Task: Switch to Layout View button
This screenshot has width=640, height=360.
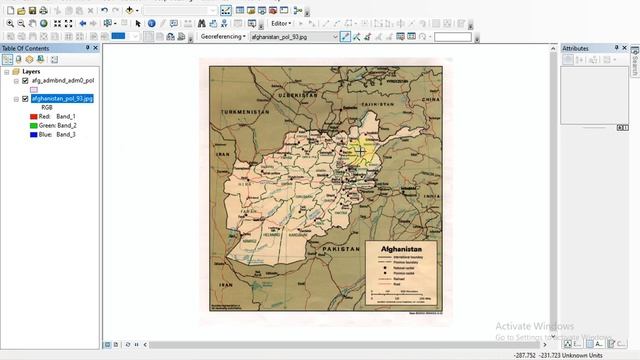Action: click(116, 345)
